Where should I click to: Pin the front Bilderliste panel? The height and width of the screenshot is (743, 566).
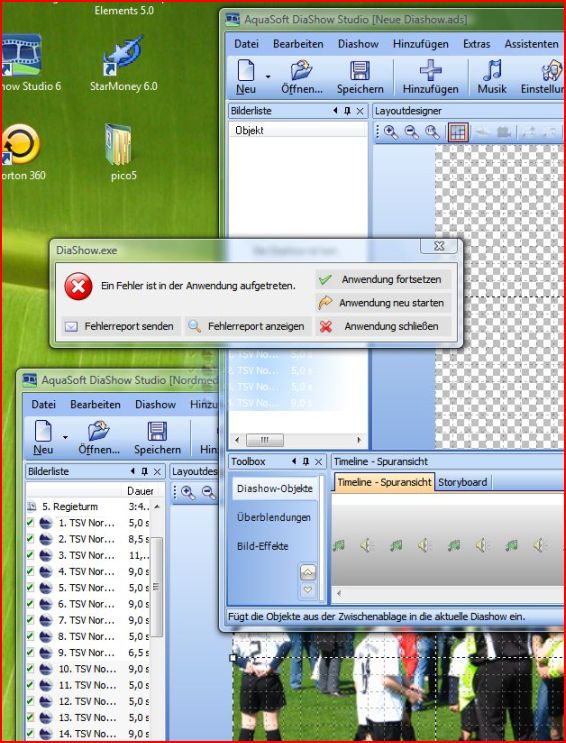tap(347, 111)
